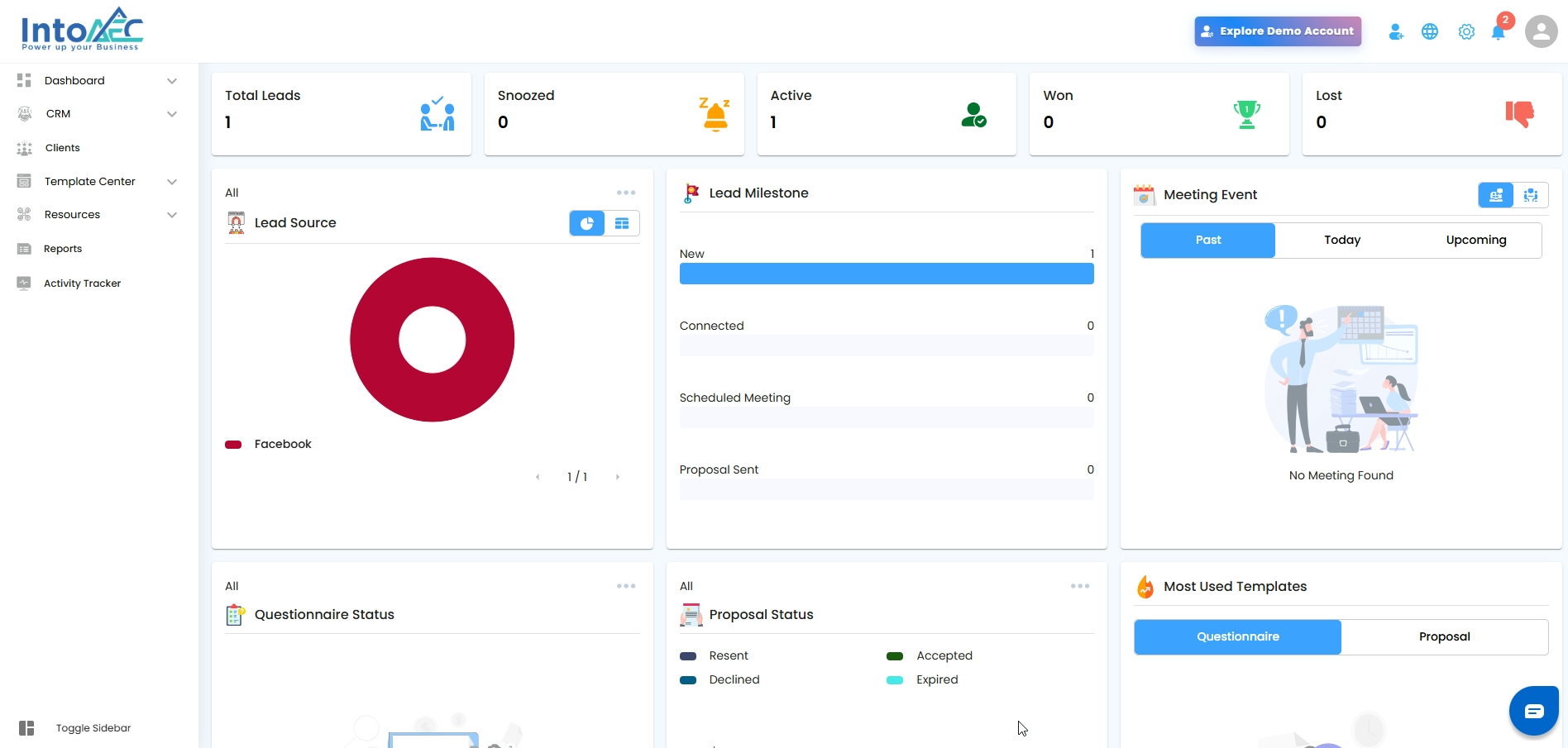Image resolution: width=1568 pixels, height=748 pixels.
Task: Open Lead Source more options menu
Action: coord(626,193)
